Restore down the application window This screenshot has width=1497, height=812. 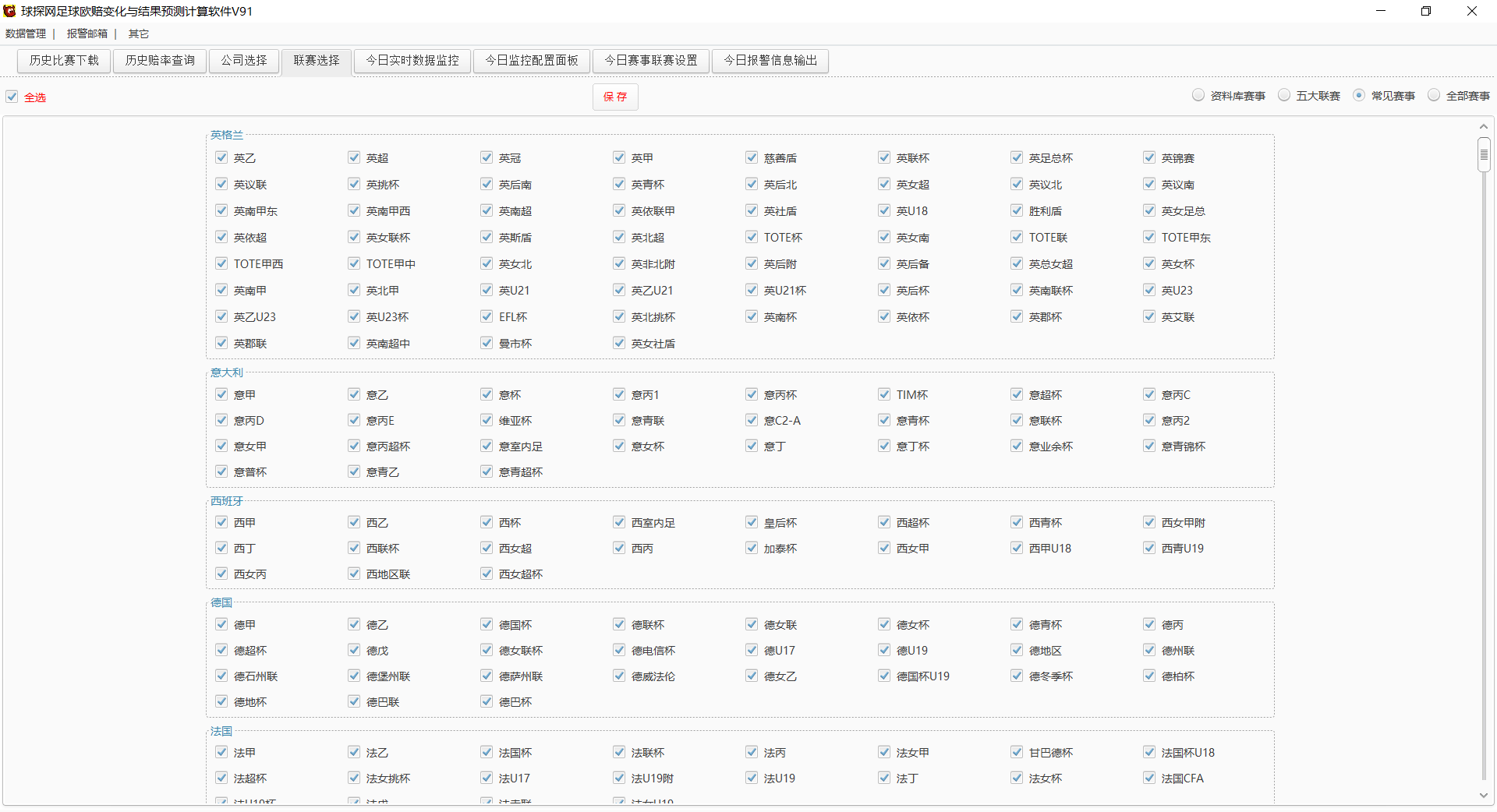1426,11
